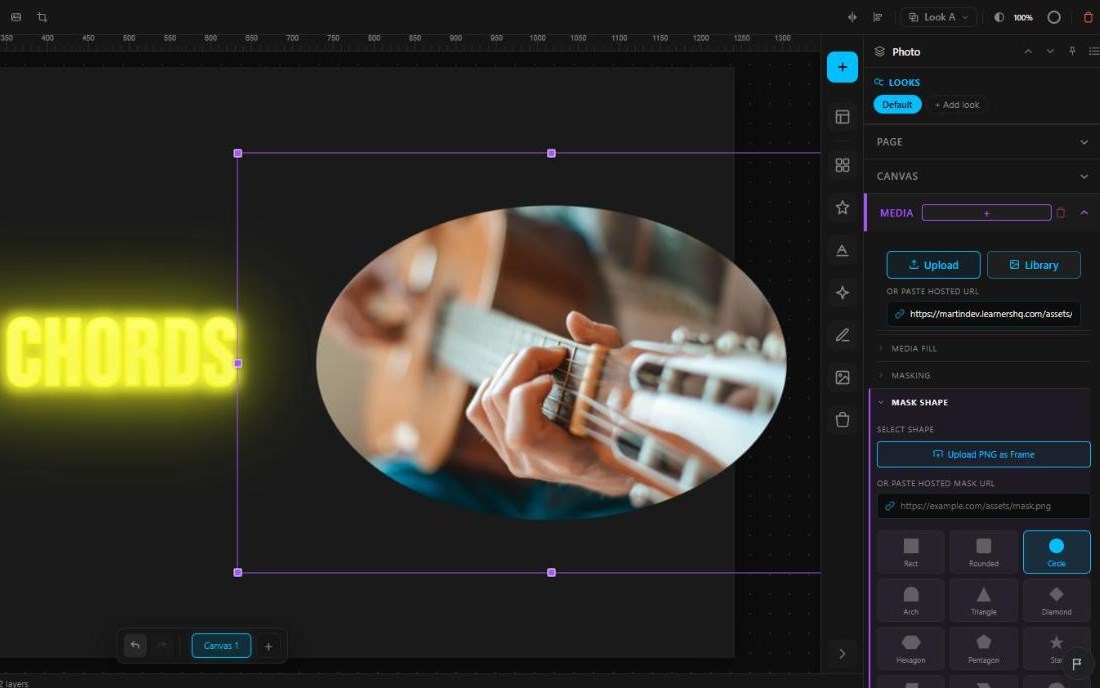
Task: Choose the Rect mask shape
Action: click(x=911, y=552)
